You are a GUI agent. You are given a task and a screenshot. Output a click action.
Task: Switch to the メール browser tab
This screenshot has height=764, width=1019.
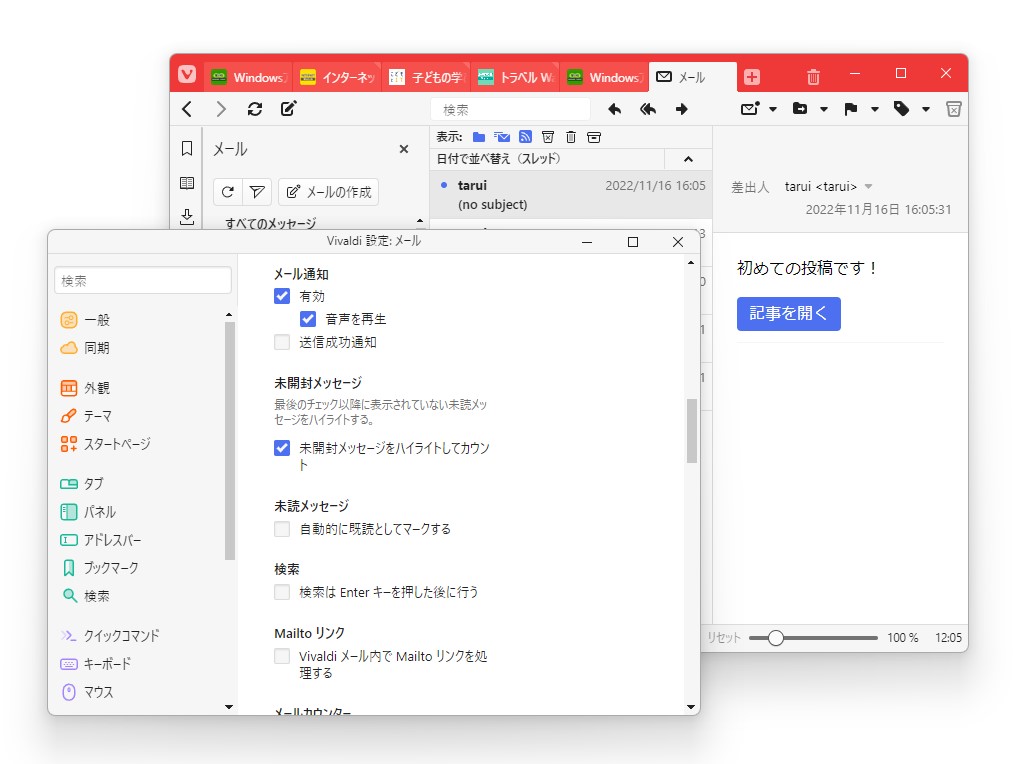click(x=692, y=76)
